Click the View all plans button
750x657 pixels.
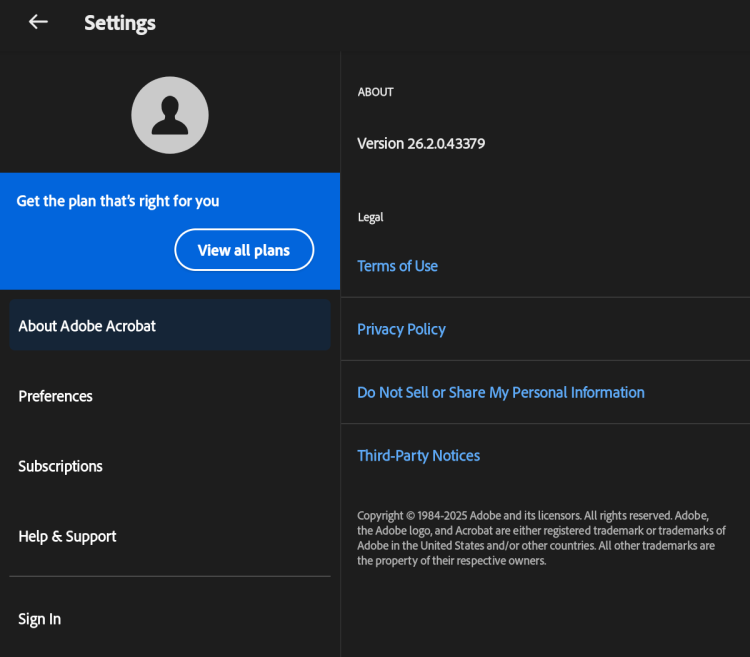(244, 250)
